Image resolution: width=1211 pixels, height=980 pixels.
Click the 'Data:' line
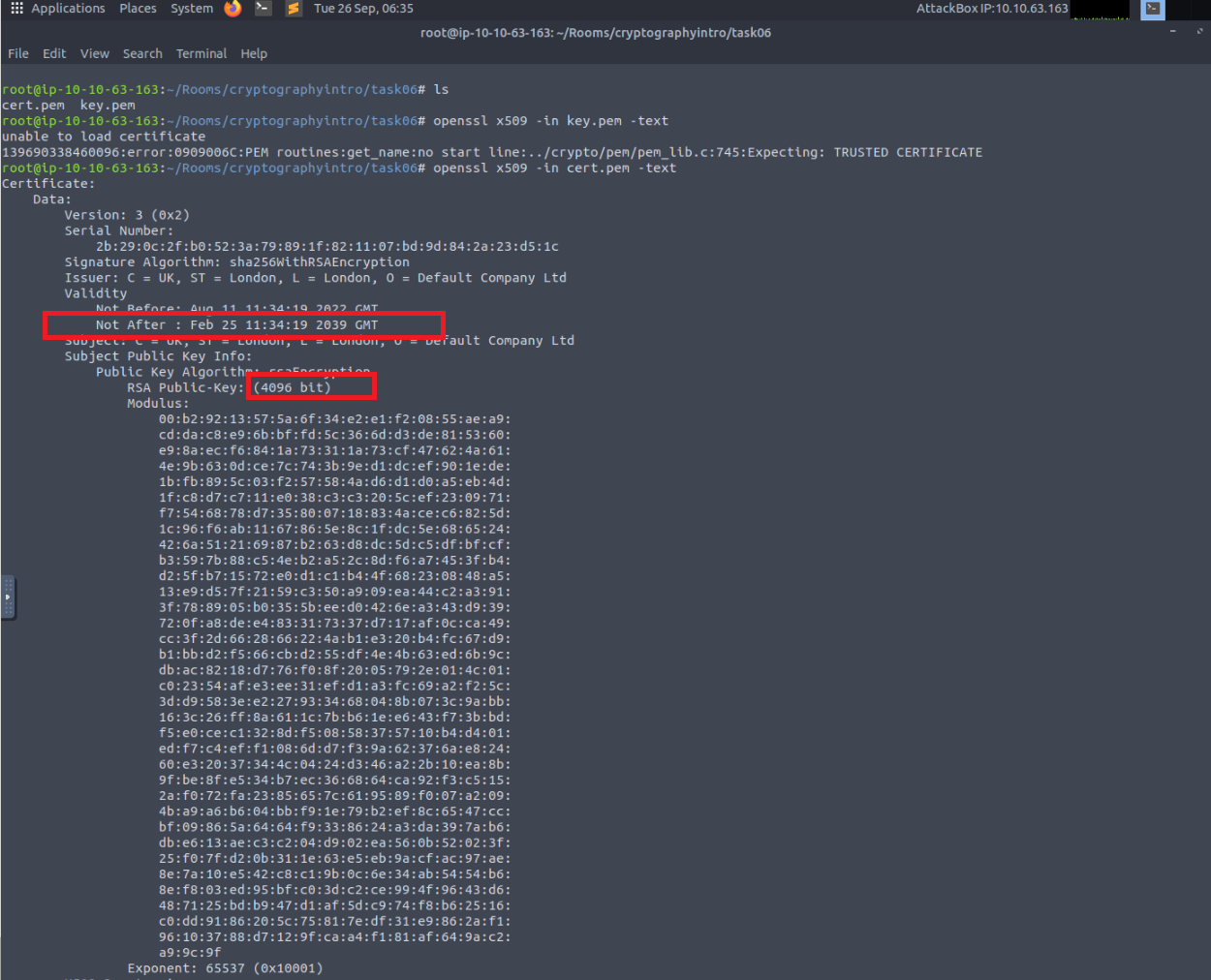coord(52,199)
